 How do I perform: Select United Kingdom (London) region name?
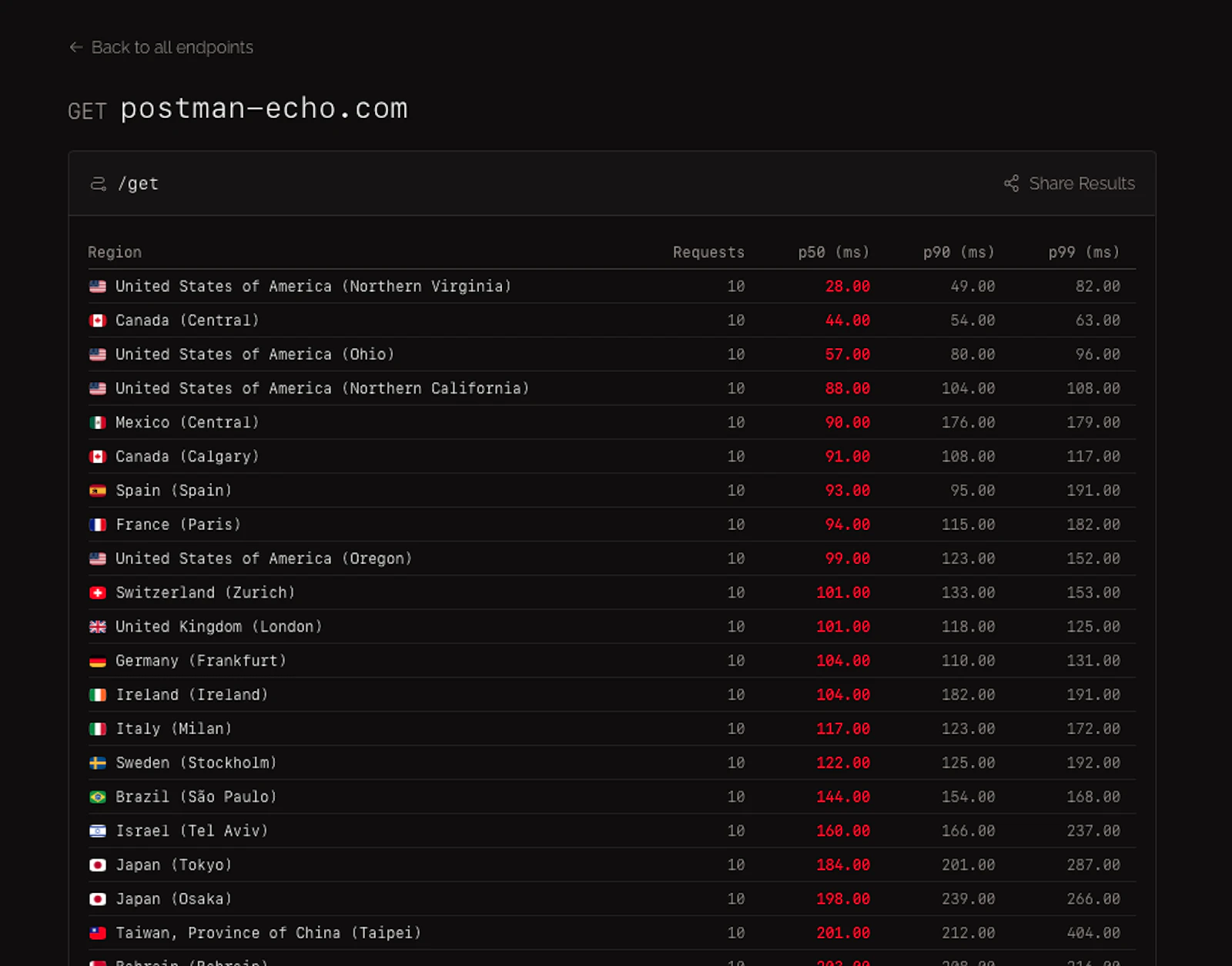point(219,626)
